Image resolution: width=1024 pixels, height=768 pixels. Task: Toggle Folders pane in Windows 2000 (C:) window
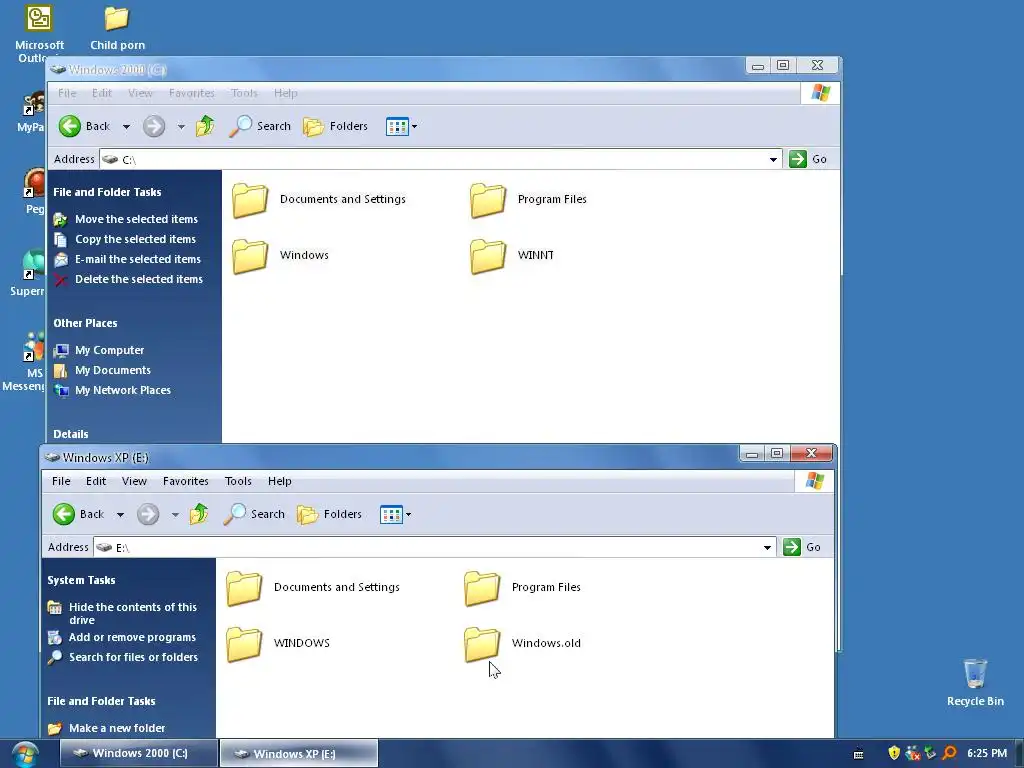(x=336, y=126)
